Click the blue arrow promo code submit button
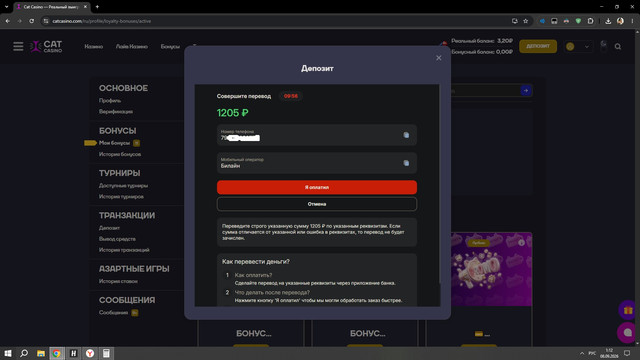This screenshot has width=640, height=360. tap(526, 91)
